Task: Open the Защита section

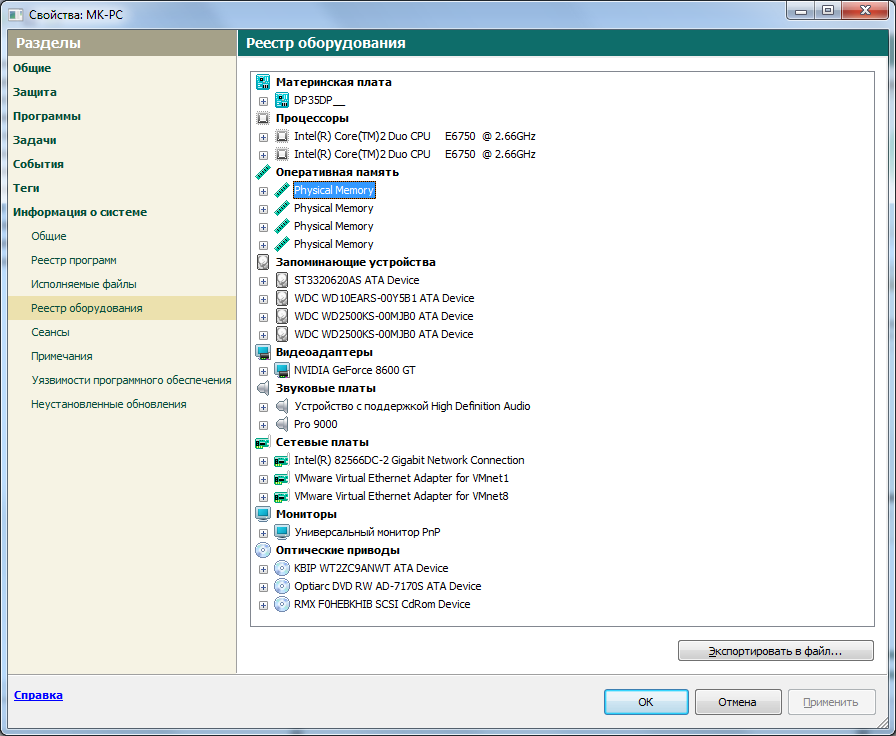Action: 35,92
